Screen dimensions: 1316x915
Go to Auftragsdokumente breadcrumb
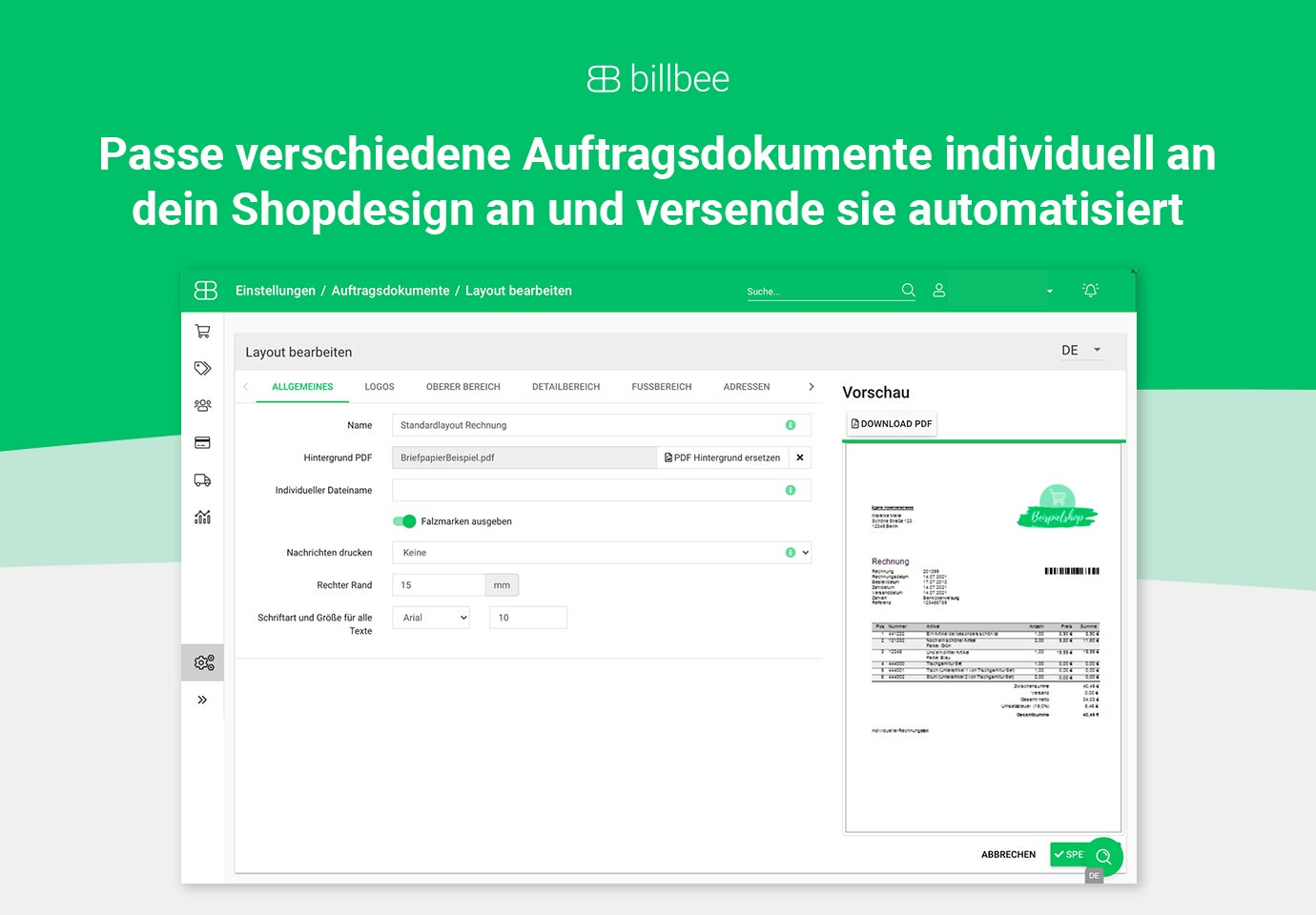pyautogui.click(x=390, y=291)
